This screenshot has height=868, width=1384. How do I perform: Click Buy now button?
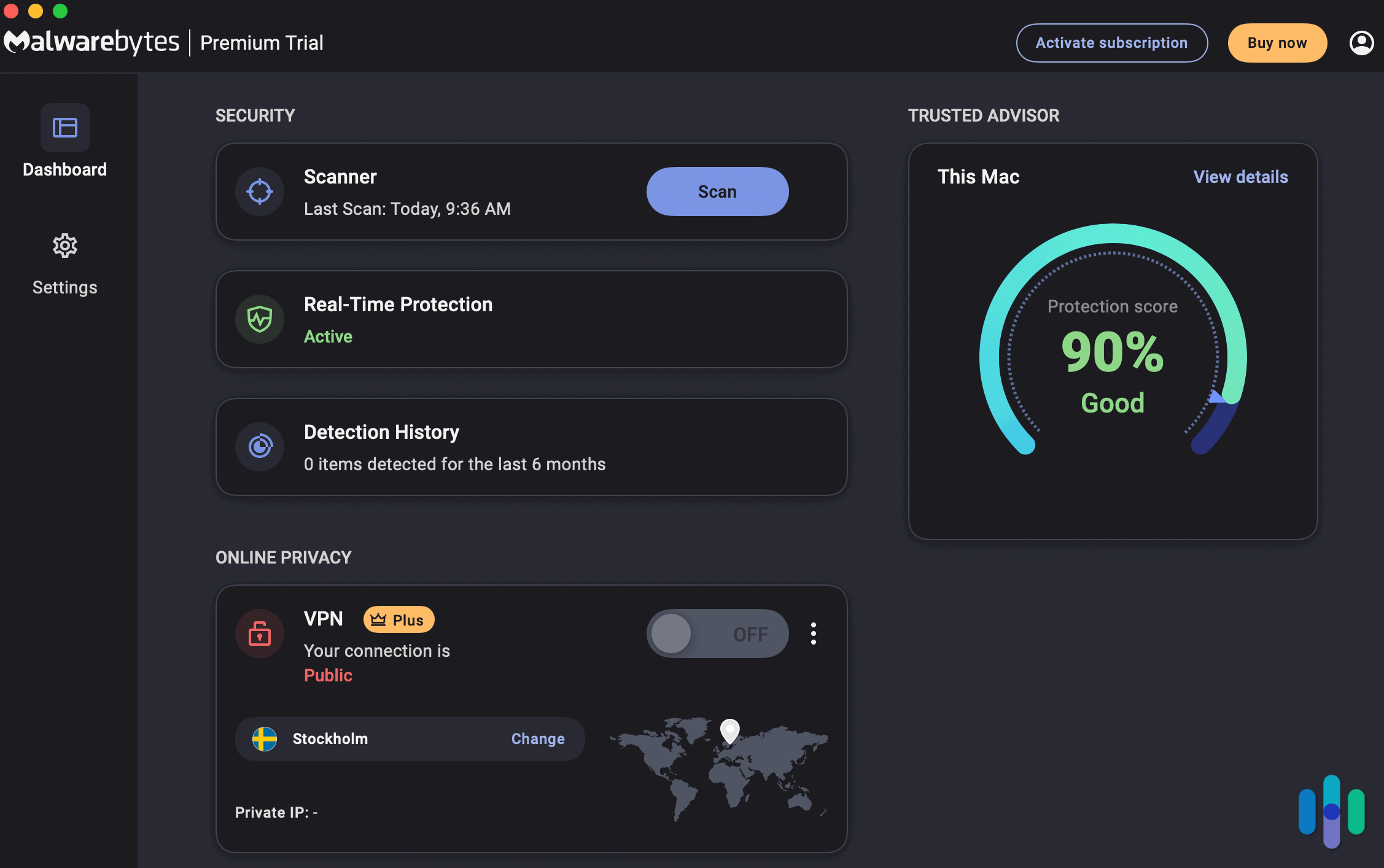1277,42
